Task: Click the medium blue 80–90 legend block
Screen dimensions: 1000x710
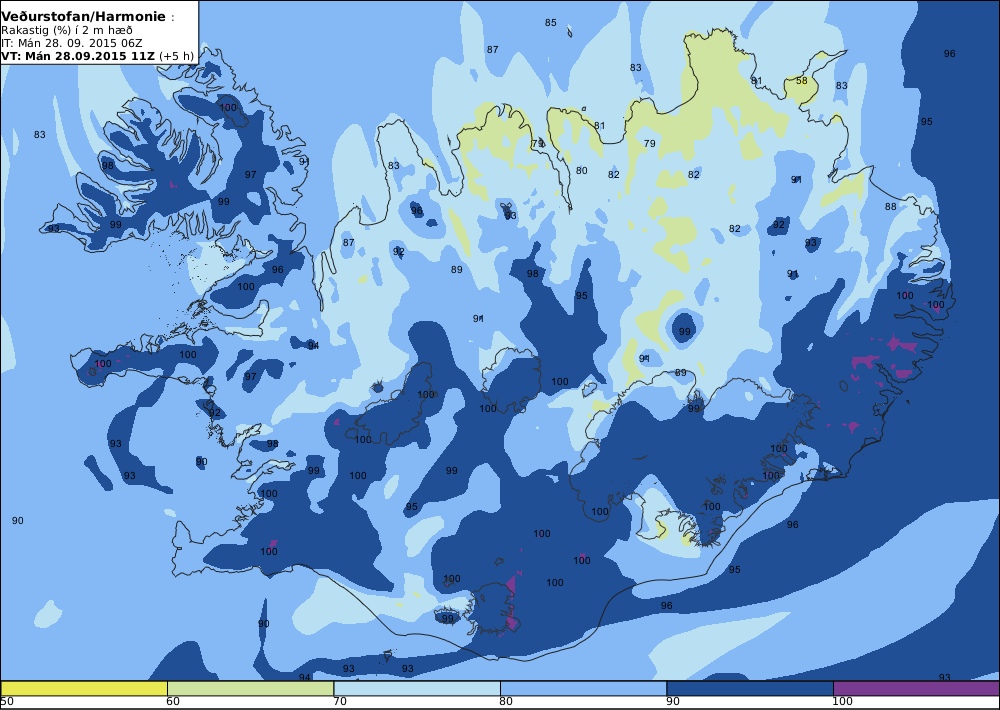Action: point(583,688)
